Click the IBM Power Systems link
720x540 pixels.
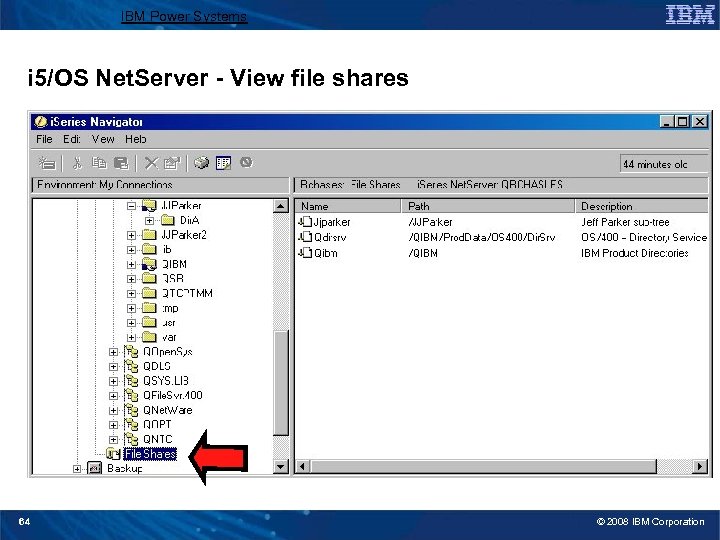[x=184, y=17]
